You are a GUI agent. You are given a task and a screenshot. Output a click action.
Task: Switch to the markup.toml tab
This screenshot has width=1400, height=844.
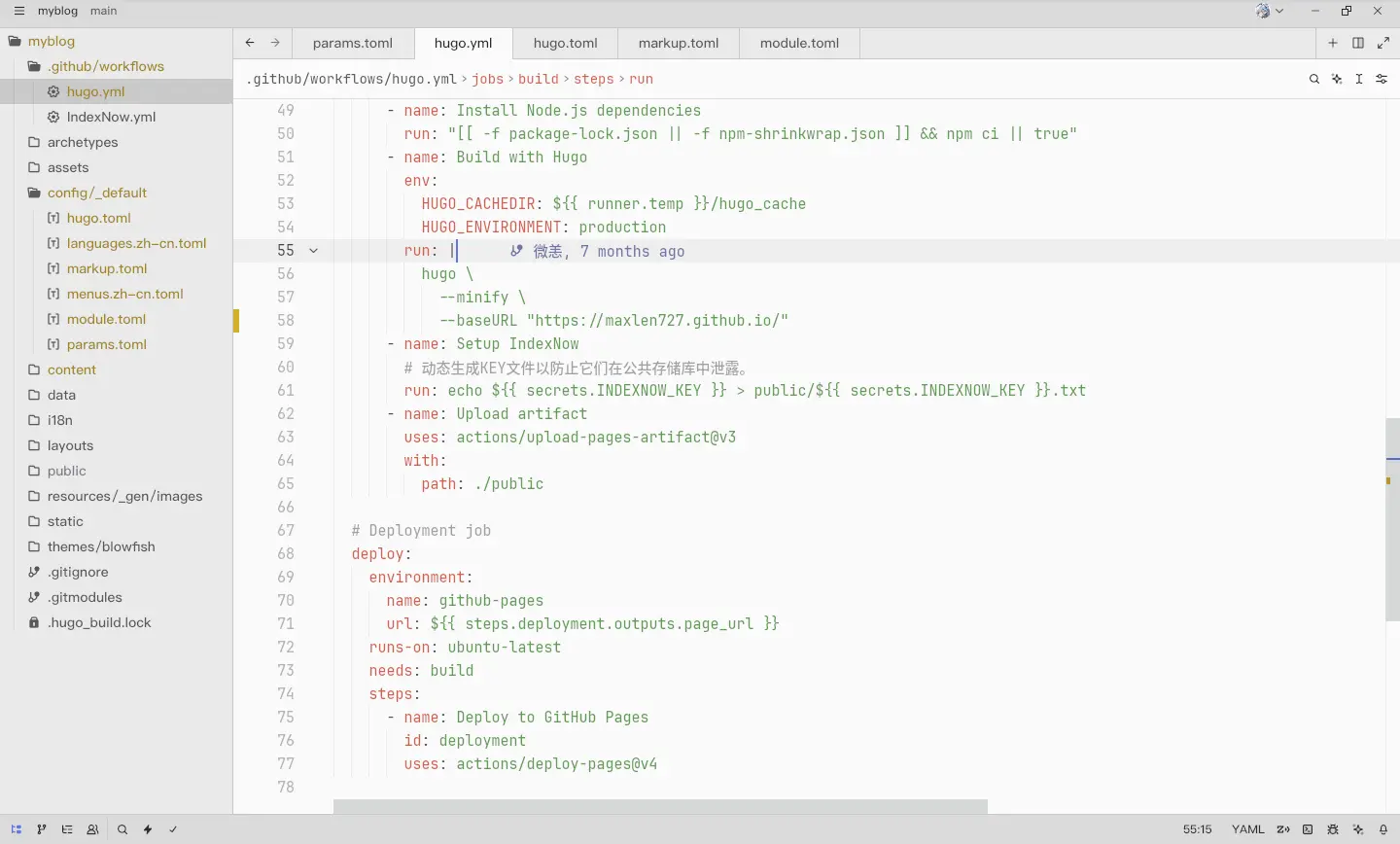pyautogui.click(x=678, y=43)
